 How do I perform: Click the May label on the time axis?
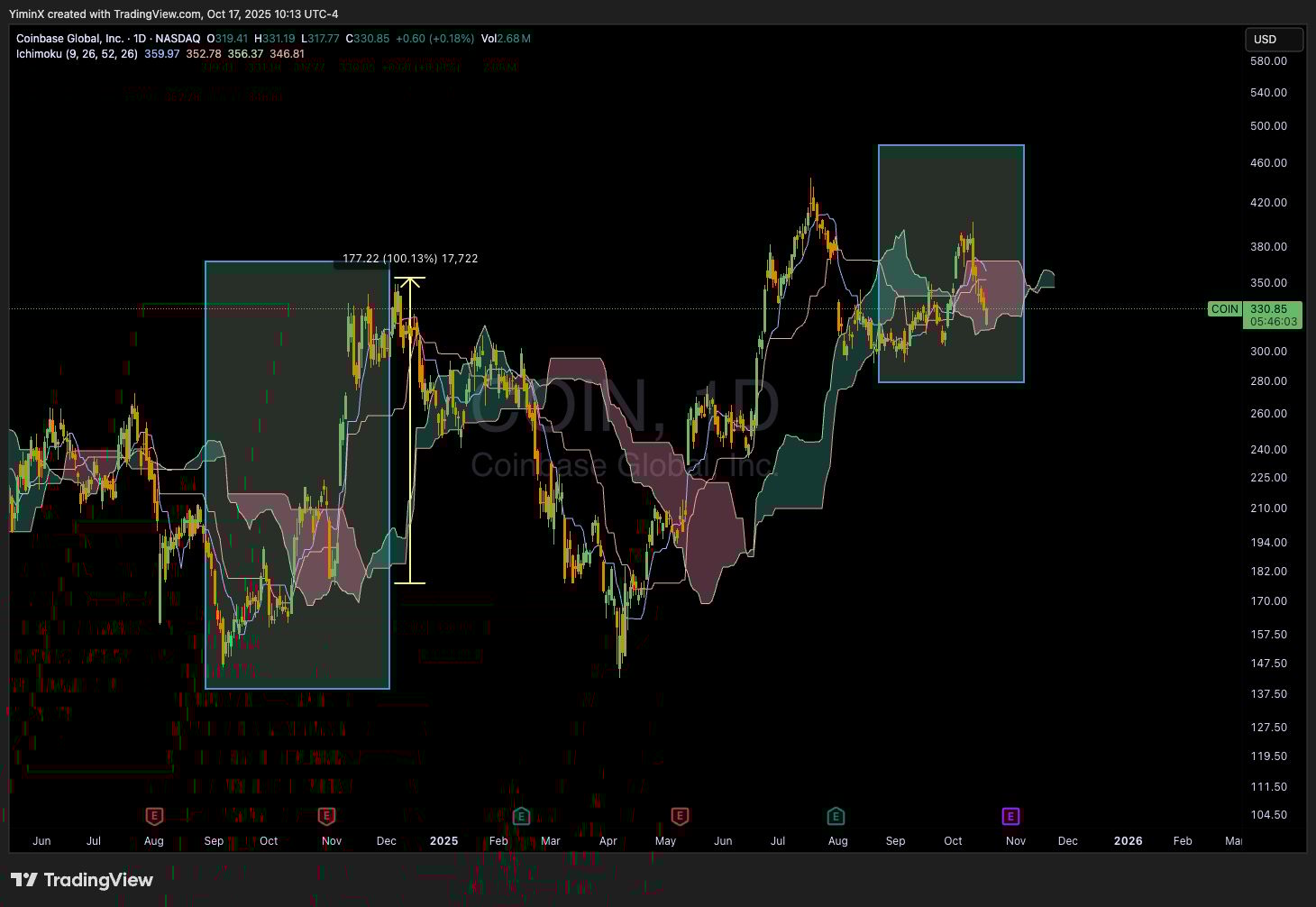(x=665, y=840)
